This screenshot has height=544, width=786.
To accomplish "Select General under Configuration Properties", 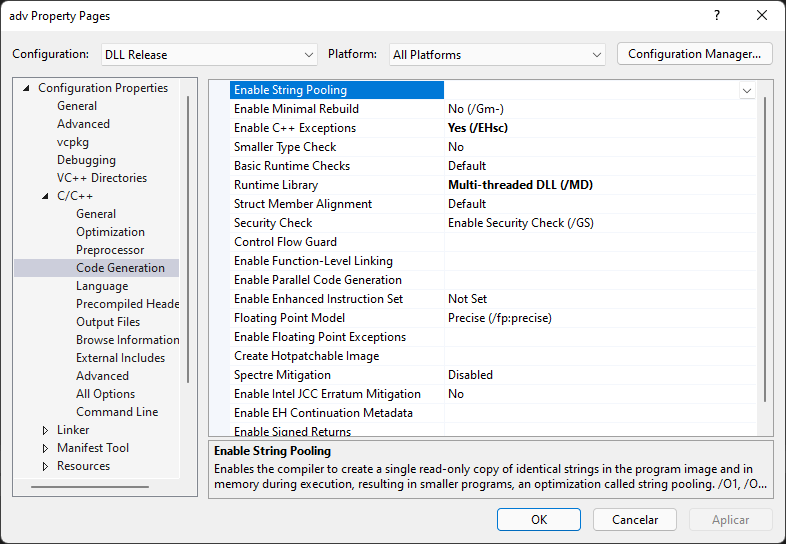I will [77, 106].
